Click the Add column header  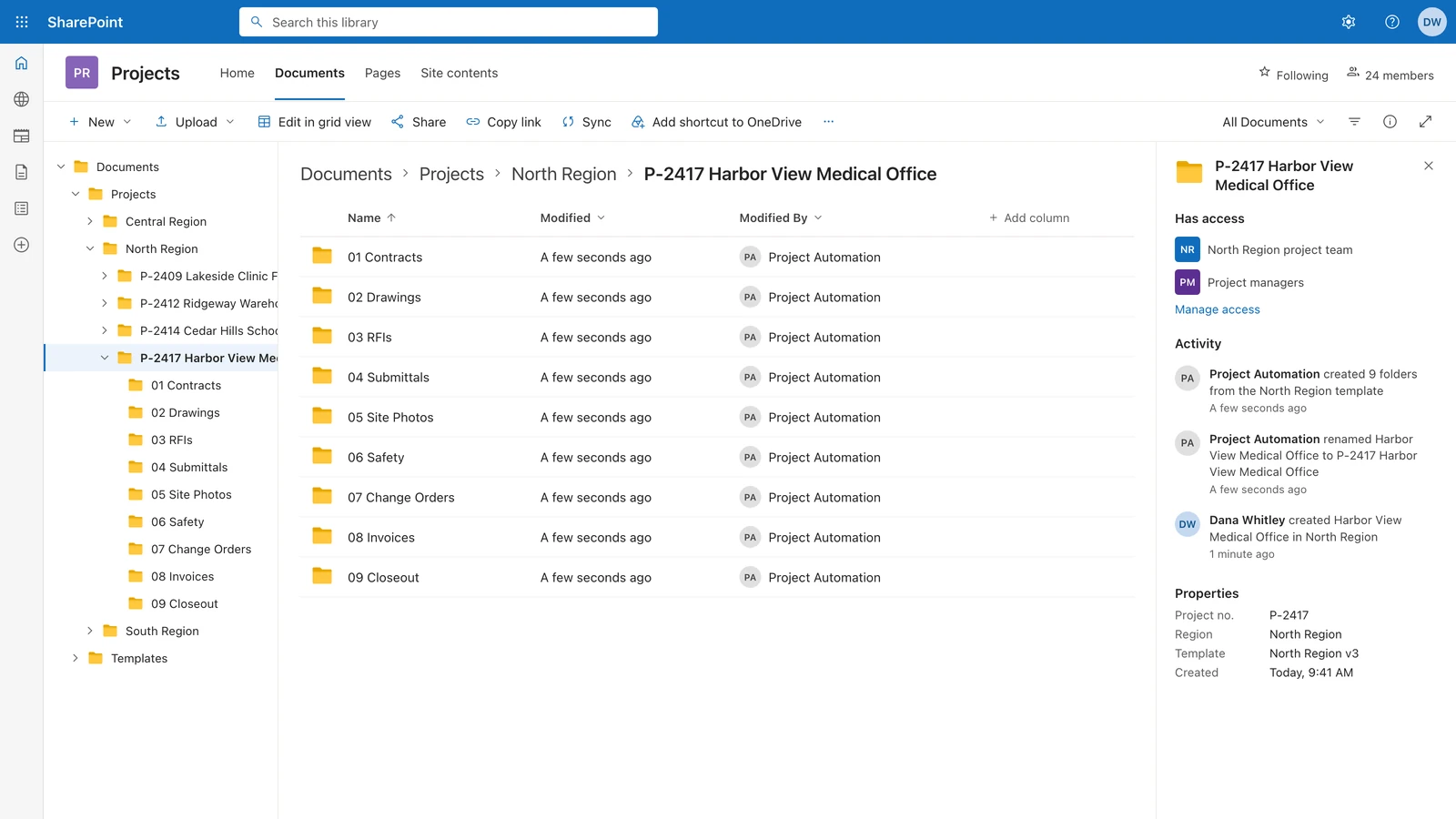tap(1029, 217)
